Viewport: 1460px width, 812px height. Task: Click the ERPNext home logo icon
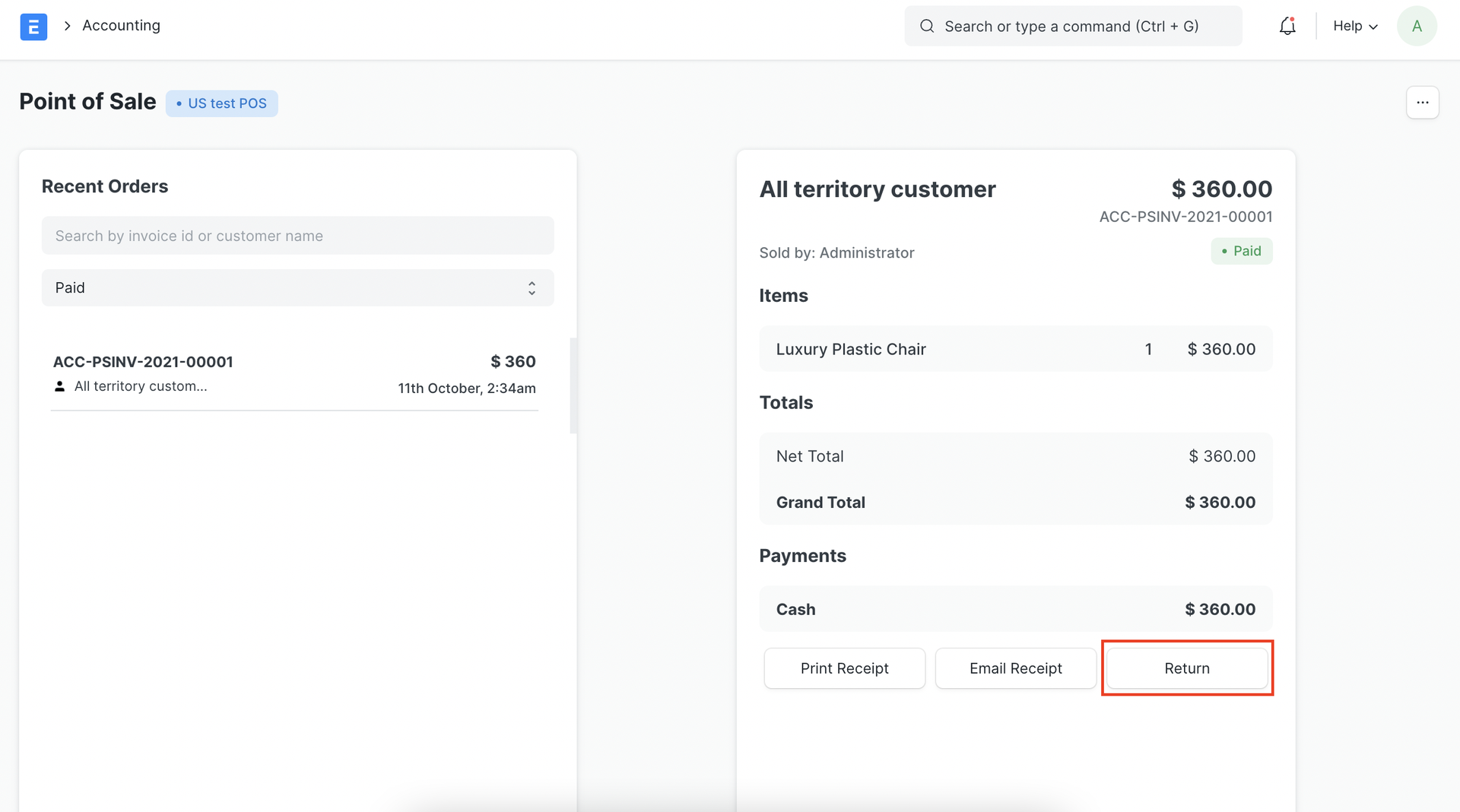33,27
